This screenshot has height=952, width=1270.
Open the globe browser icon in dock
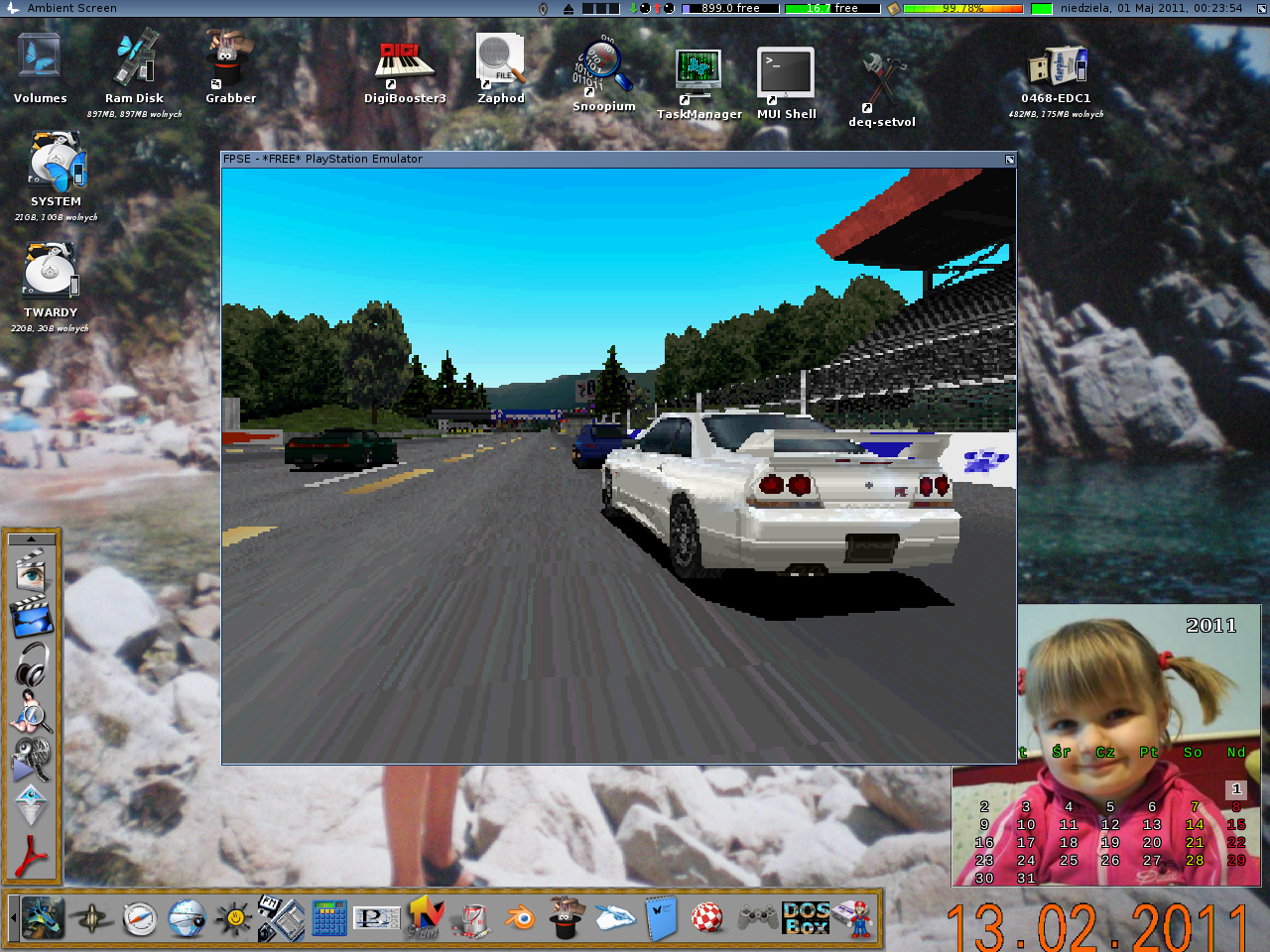click(188, 919)
